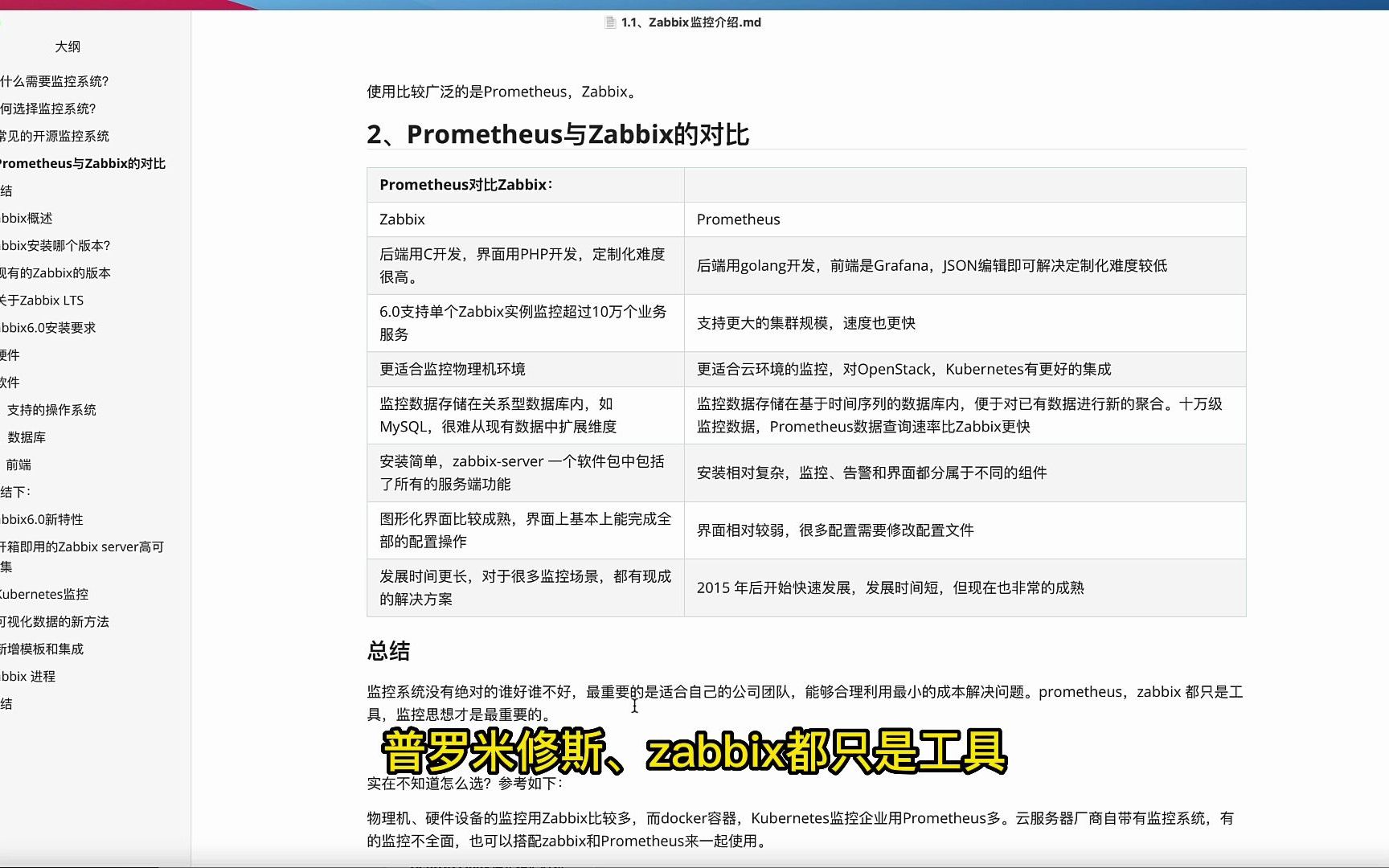Go to outline item 新增模板和集成
This screenshot has width=1389, height=868.
[41, 649]
